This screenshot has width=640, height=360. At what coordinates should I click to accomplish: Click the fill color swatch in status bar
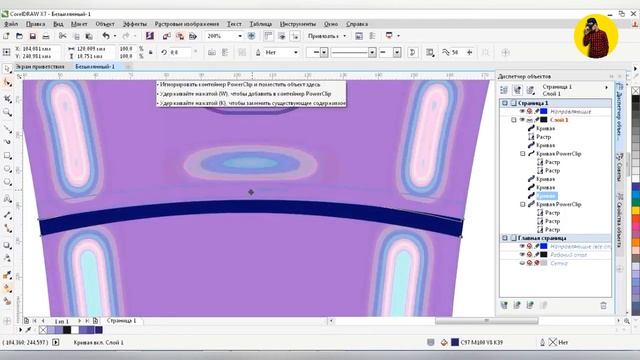click(x=455, y=342)
